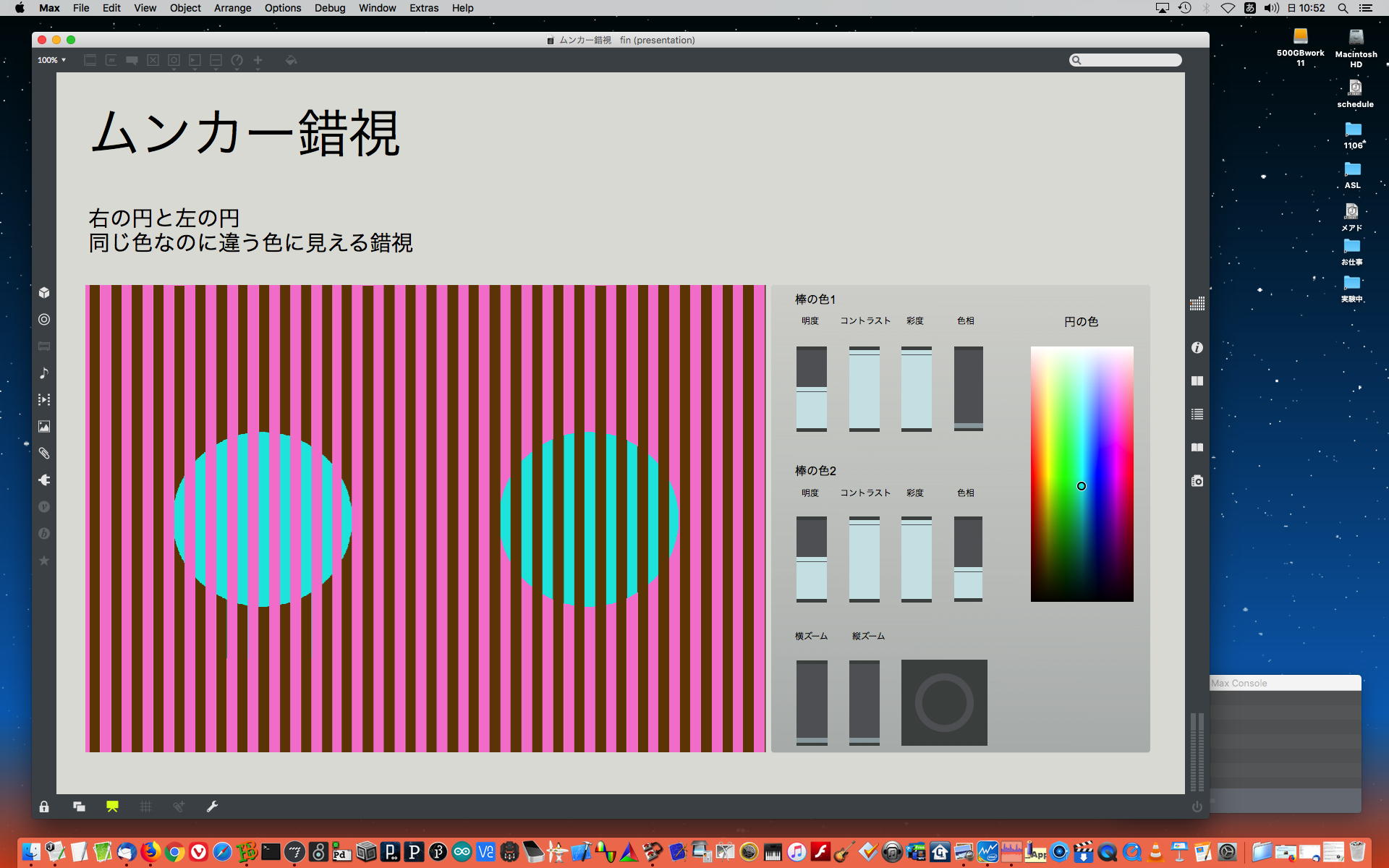Open the objects browser in left sidebar
The height and width of the screenshot is (868, 1389).
pos(44,293)
